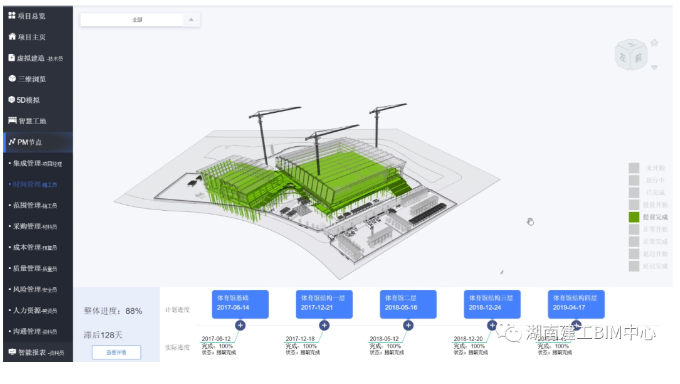Select the 体育馆结构一层 2017-12-21 milestone card
This screenshot has height=384, width=680.
tap(324, 304)
